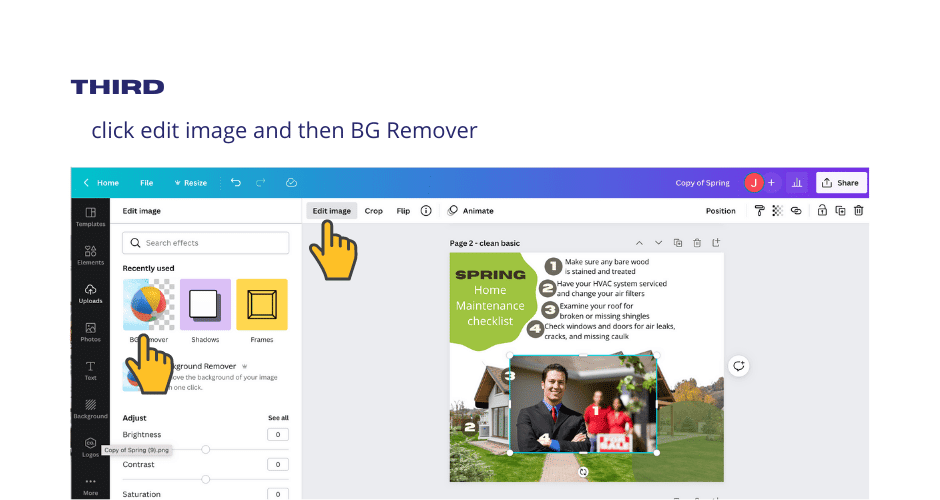Click the SPRING heading on the design
940x500 pixels.
490,275
